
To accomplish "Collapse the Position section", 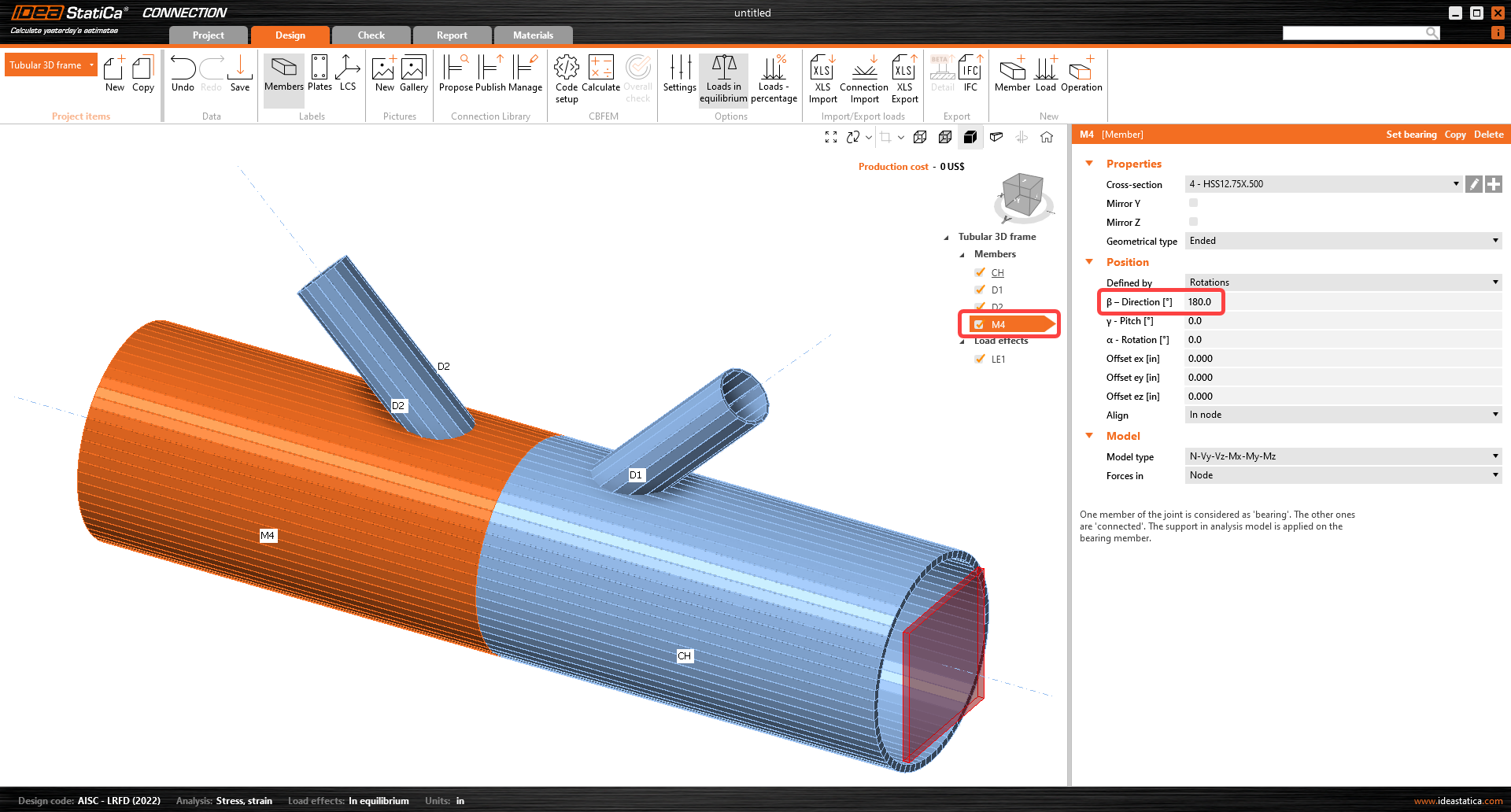I will 1090,262.
